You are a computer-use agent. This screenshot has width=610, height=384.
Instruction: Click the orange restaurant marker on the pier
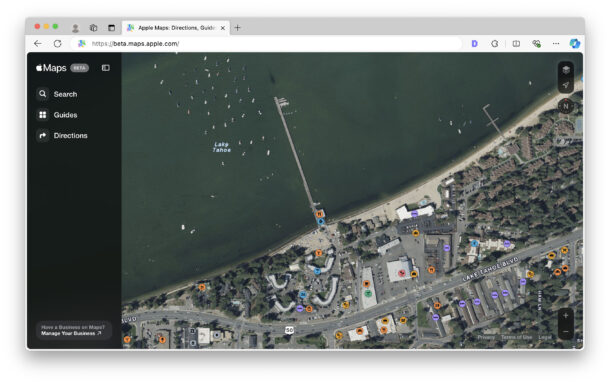pos(319,214)
